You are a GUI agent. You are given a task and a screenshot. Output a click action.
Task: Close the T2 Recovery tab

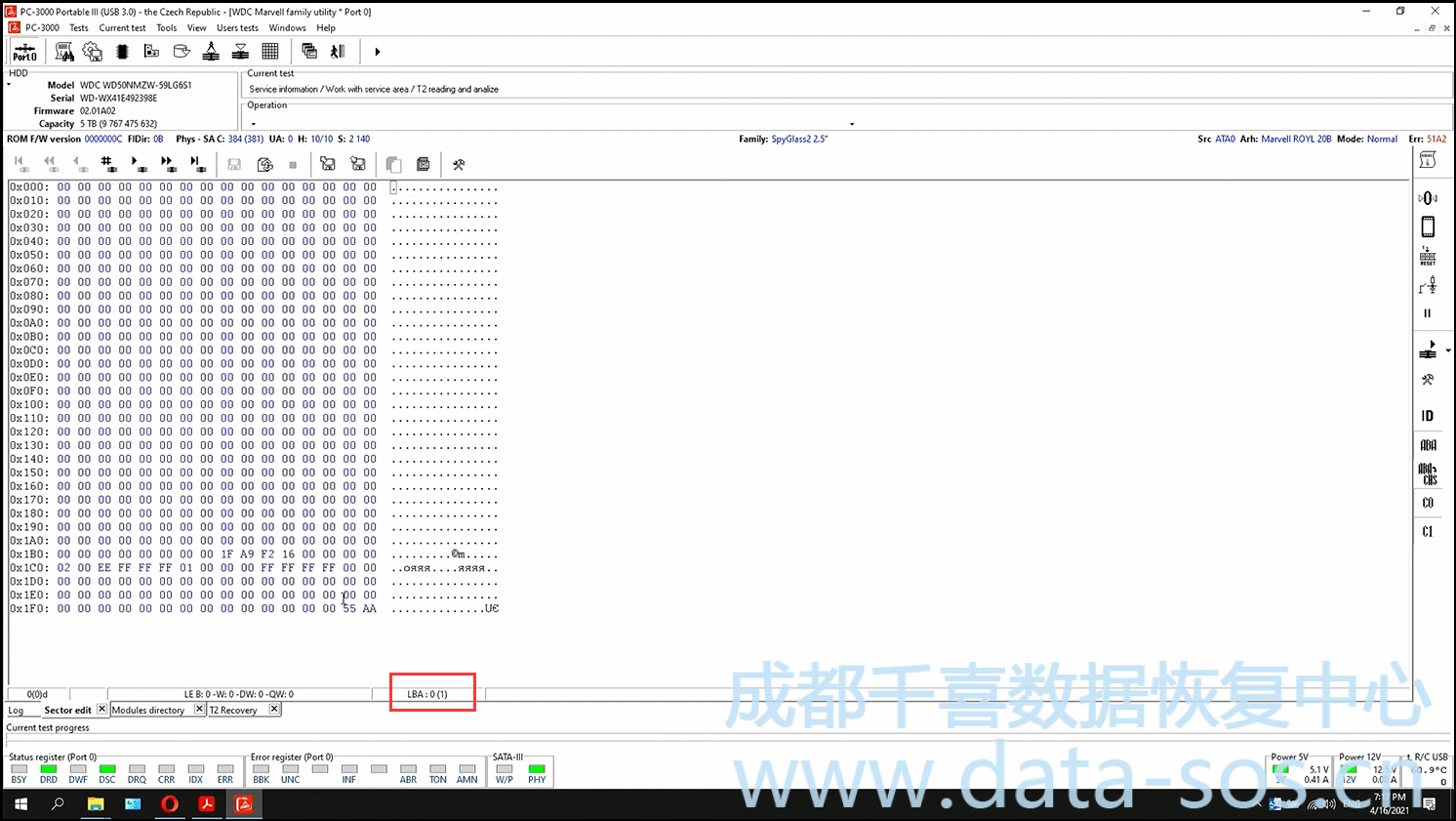pos(274,710)
